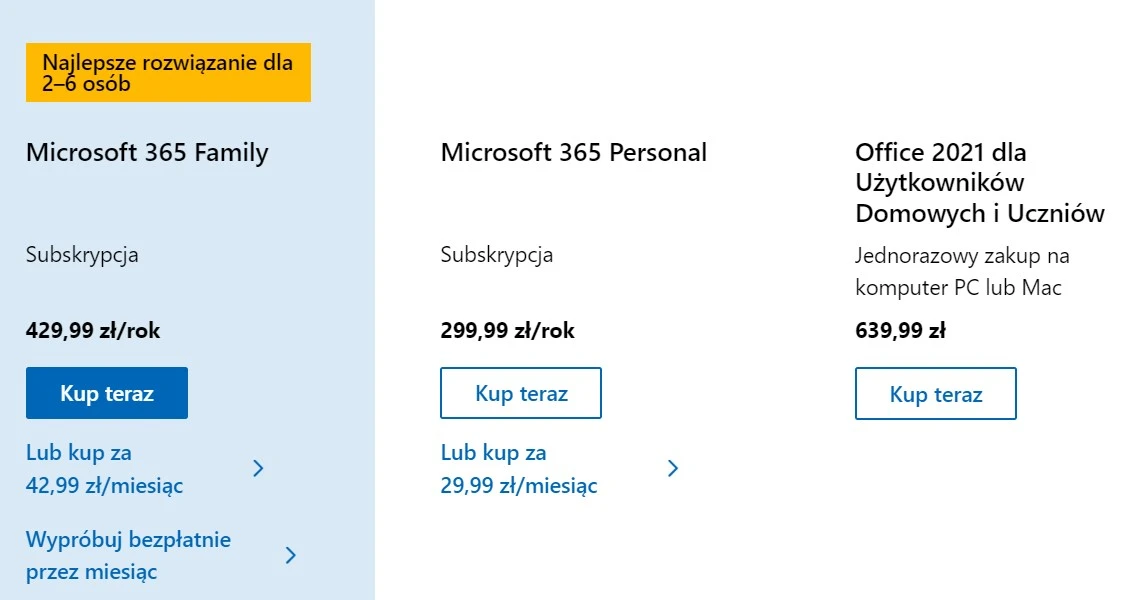Click the 639,99 zł price
The height and width of the screenshot is (600, 1122).
(x=900, y=330)
